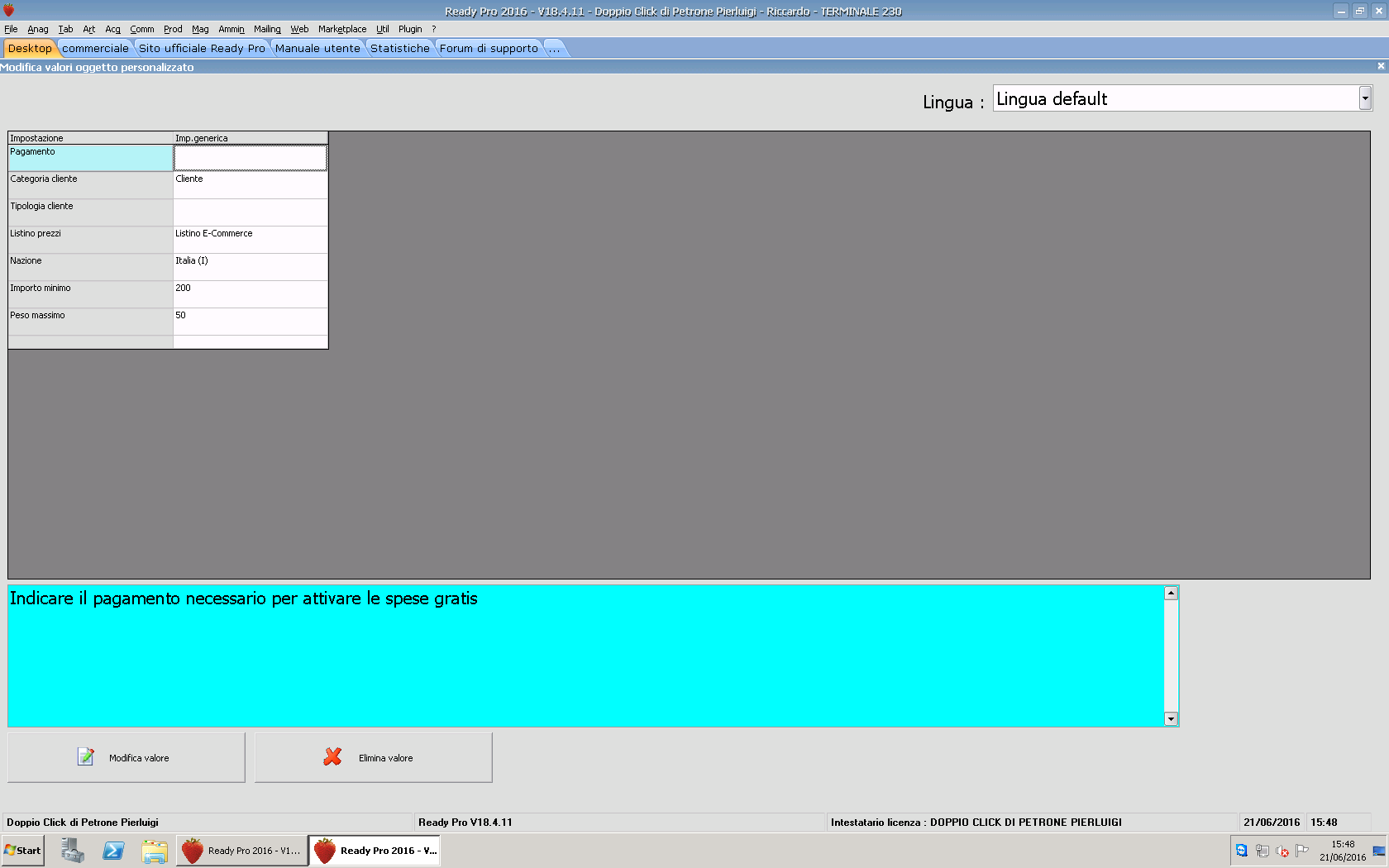Open the Mailing menu
Image resolution: width=1389 pixels, height=868 pixels.
click(x=267, y=29)
